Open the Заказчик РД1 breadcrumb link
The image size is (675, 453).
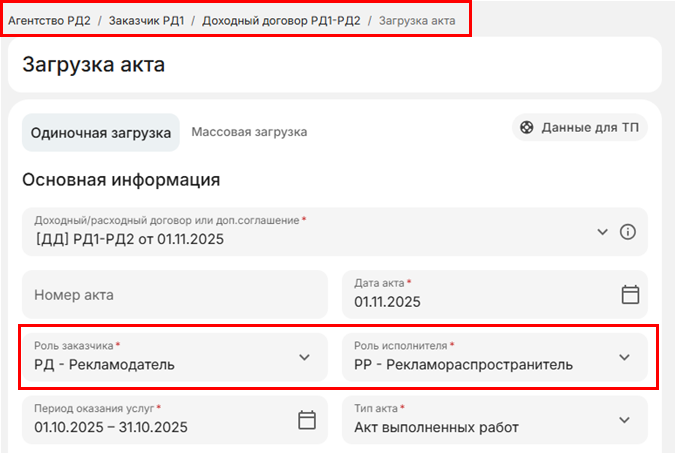coord(146,20)
